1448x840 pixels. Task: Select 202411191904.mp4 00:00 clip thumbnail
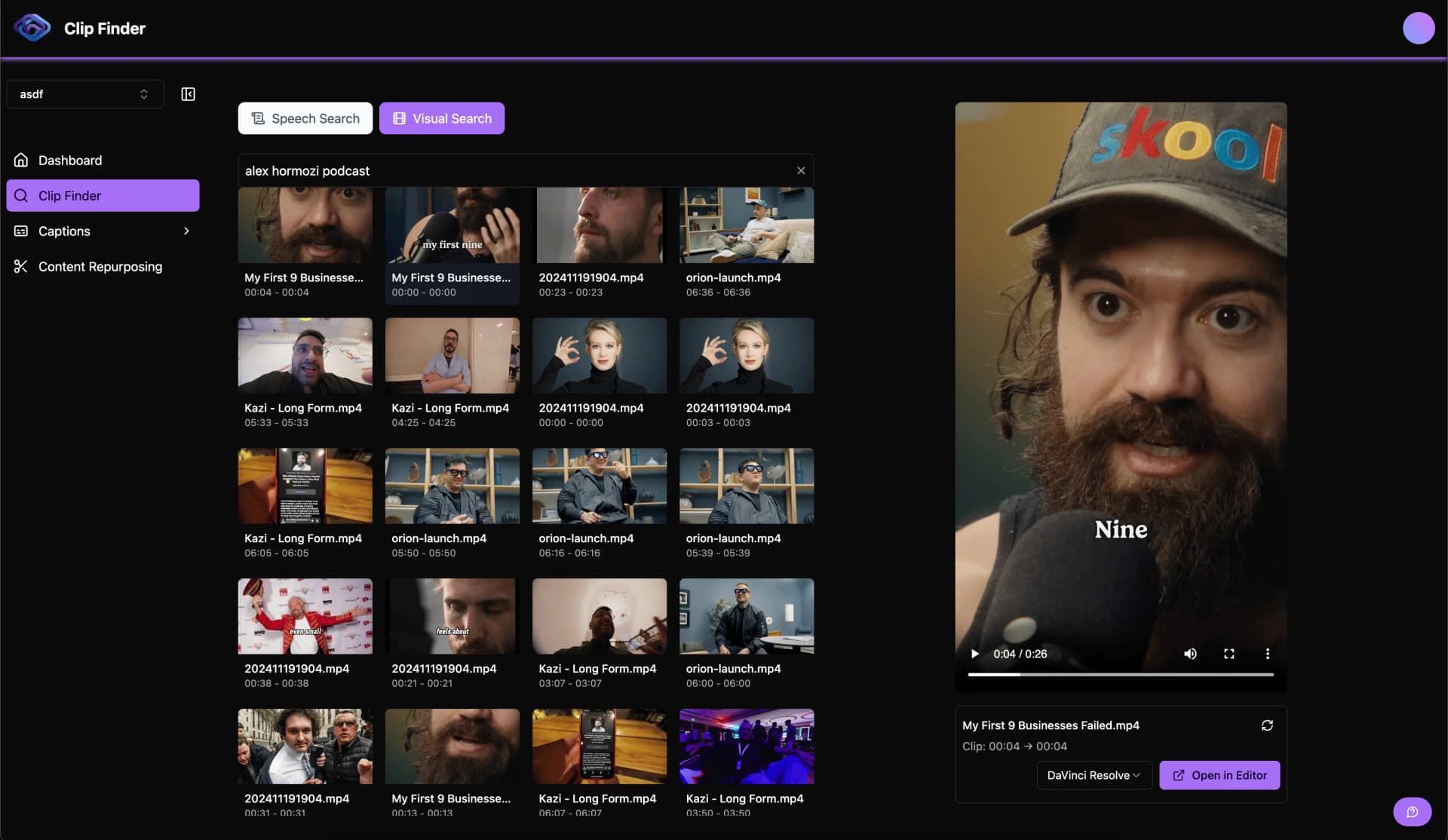click(x=600, y=355)
